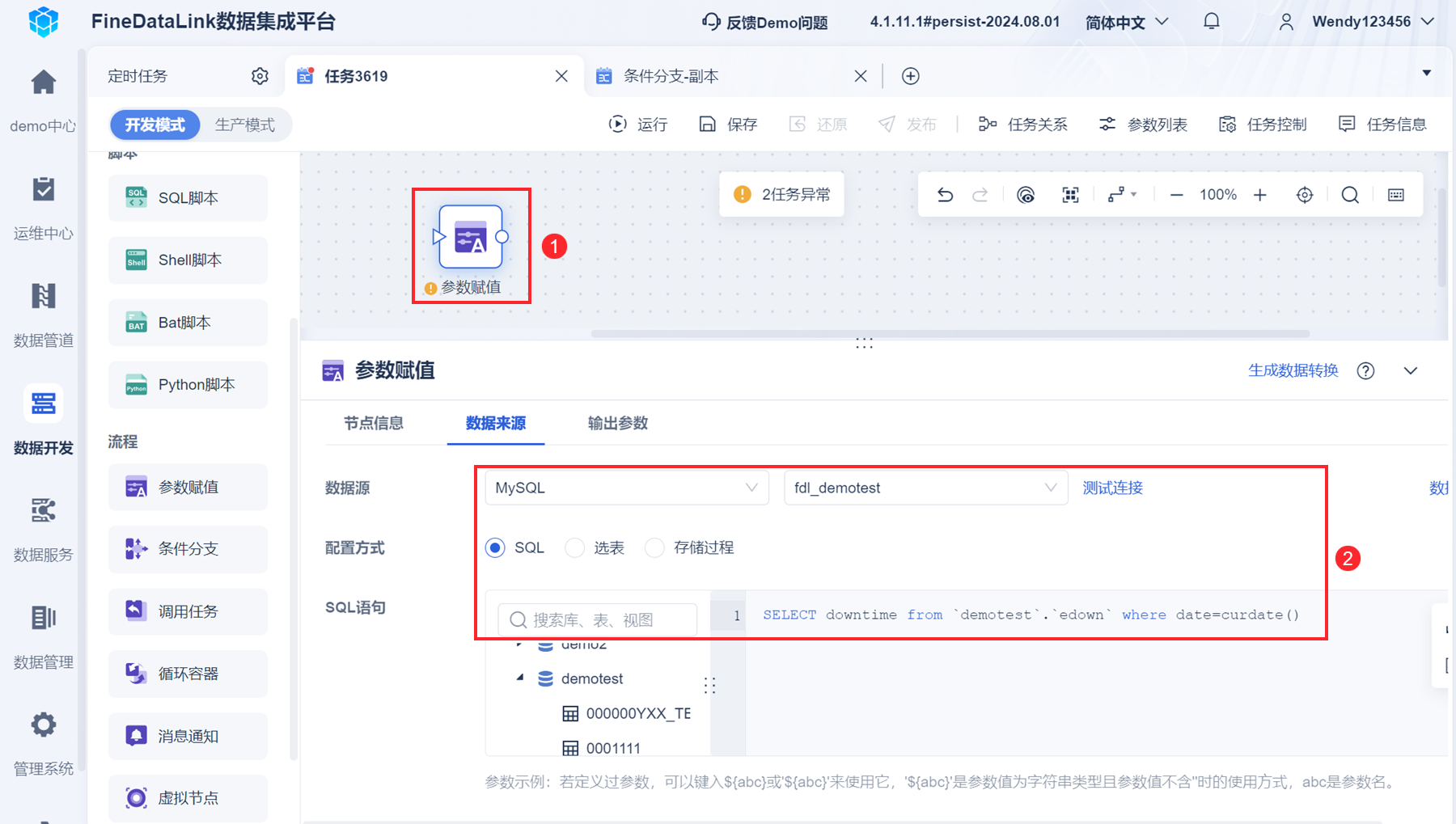Zoom out the canvas with minus
Viewport: 1456px width, 824px height.
point(1177,195)
